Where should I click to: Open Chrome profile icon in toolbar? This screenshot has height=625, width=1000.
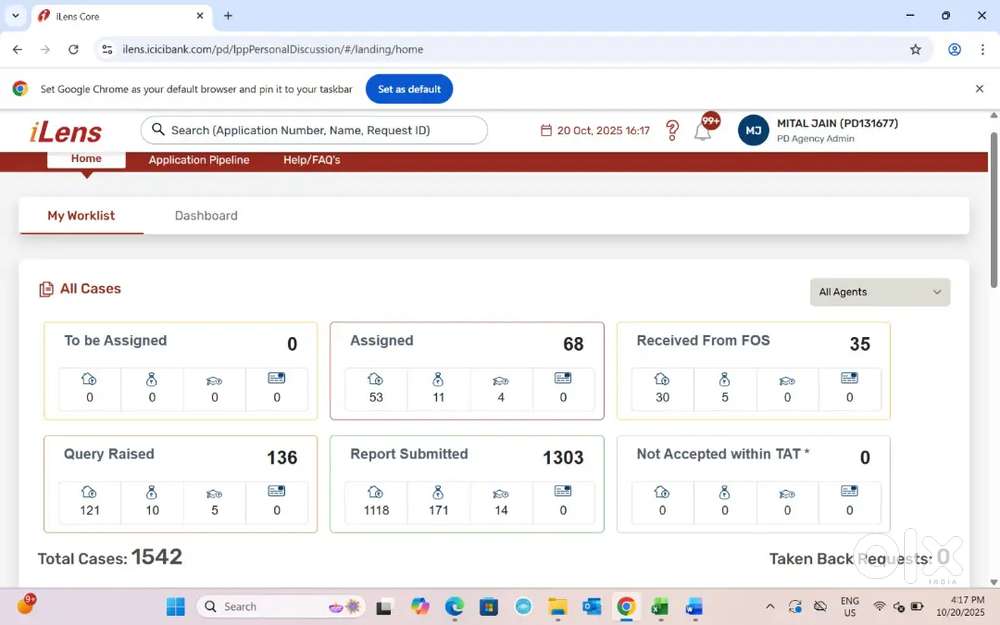tap(954, 49)
